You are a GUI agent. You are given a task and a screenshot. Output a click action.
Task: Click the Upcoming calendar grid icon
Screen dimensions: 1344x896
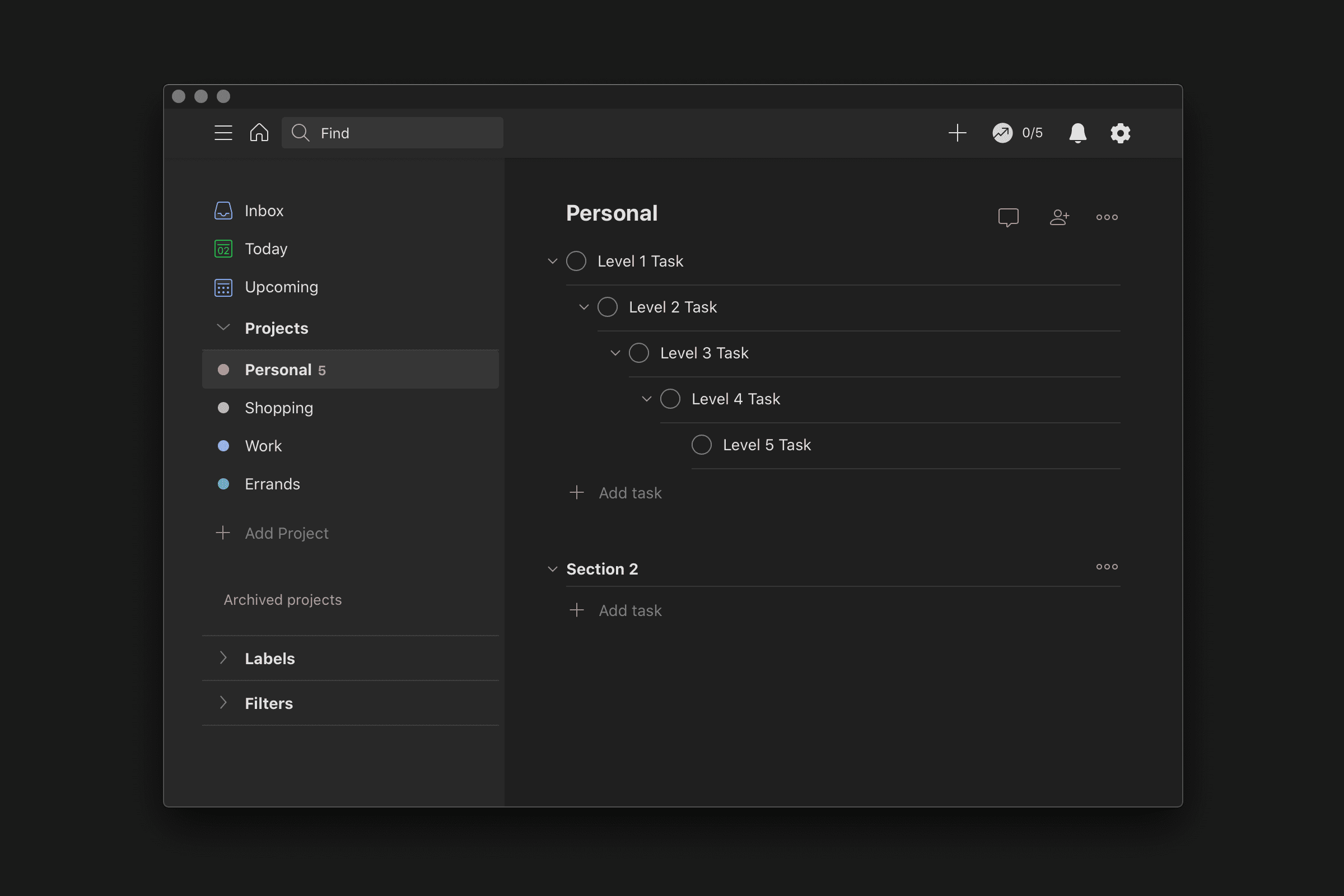pyautogui.click(x=223, y=287)
